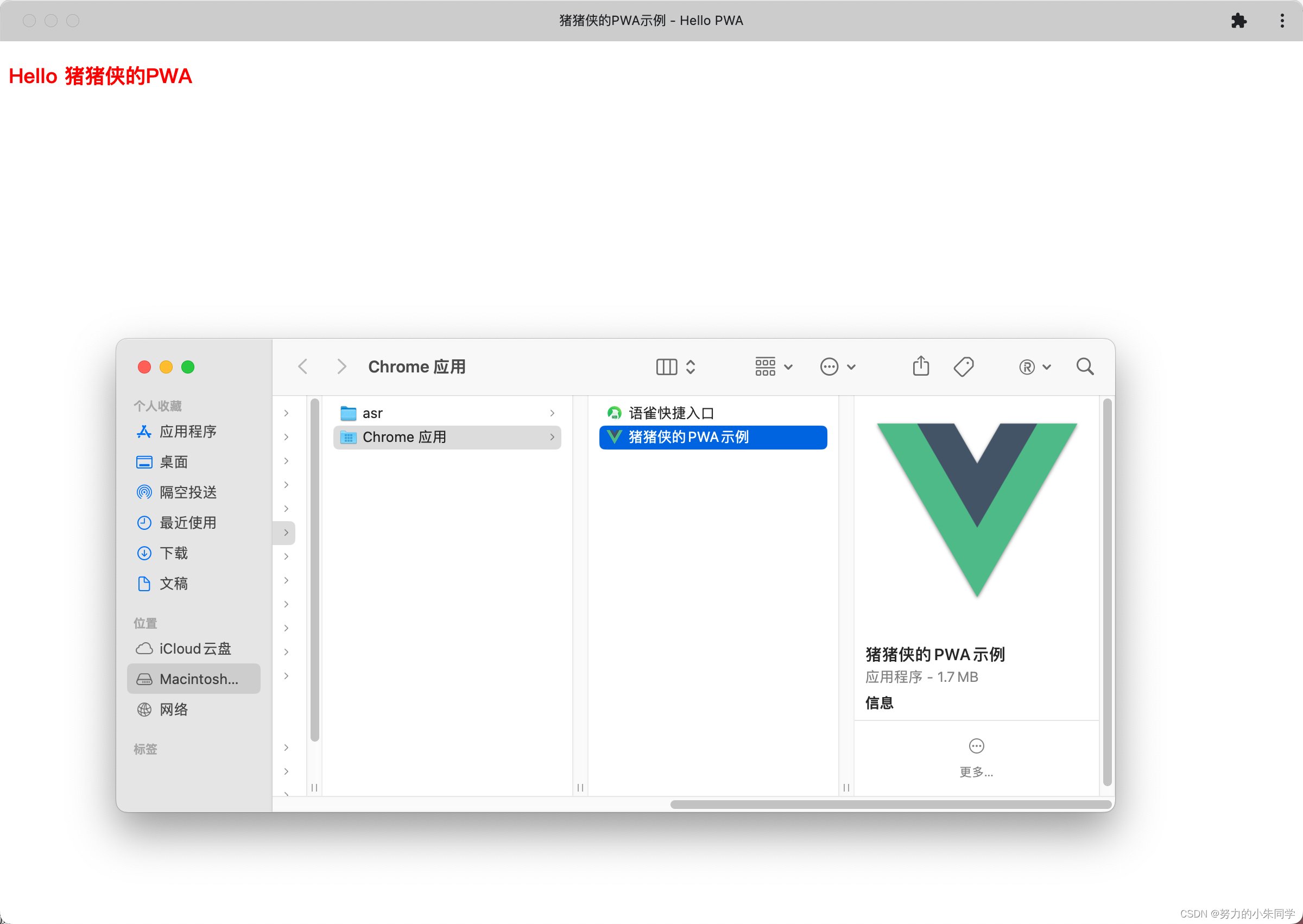This screenshot has width=1303, height=924.
Task: Open 下载 in the sidebar
Action: click(193, 553)
